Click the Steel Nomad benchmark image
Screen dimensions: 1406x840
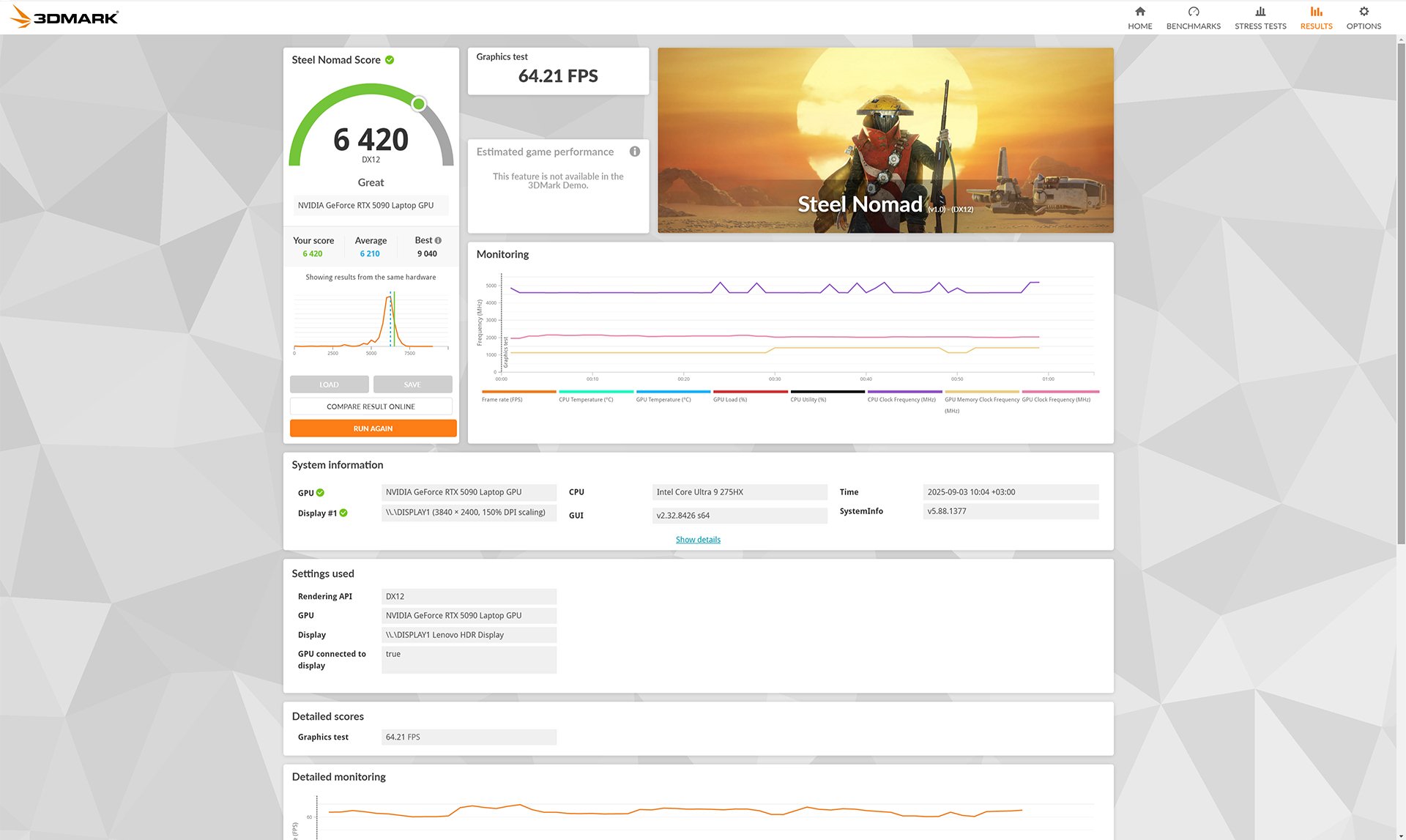[x=885, y=141]
